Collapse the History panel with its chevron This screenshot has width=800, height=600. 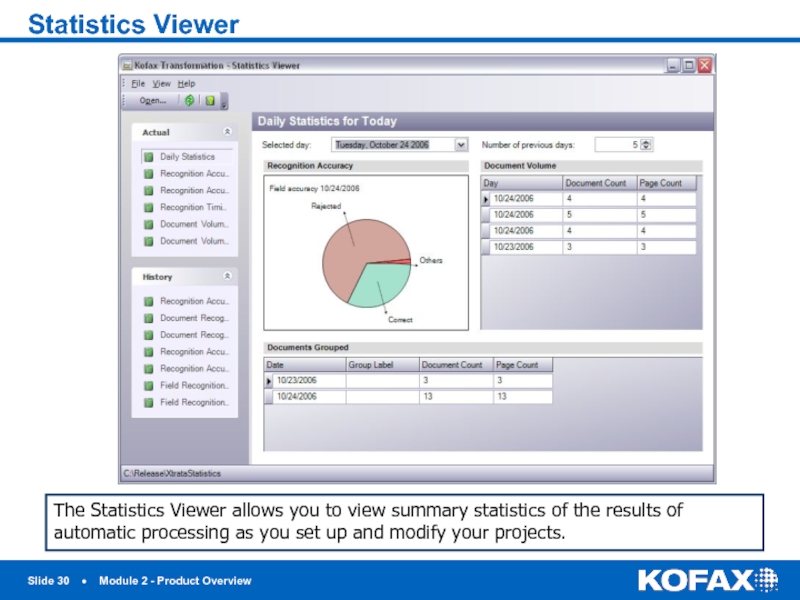click(227, 276)
